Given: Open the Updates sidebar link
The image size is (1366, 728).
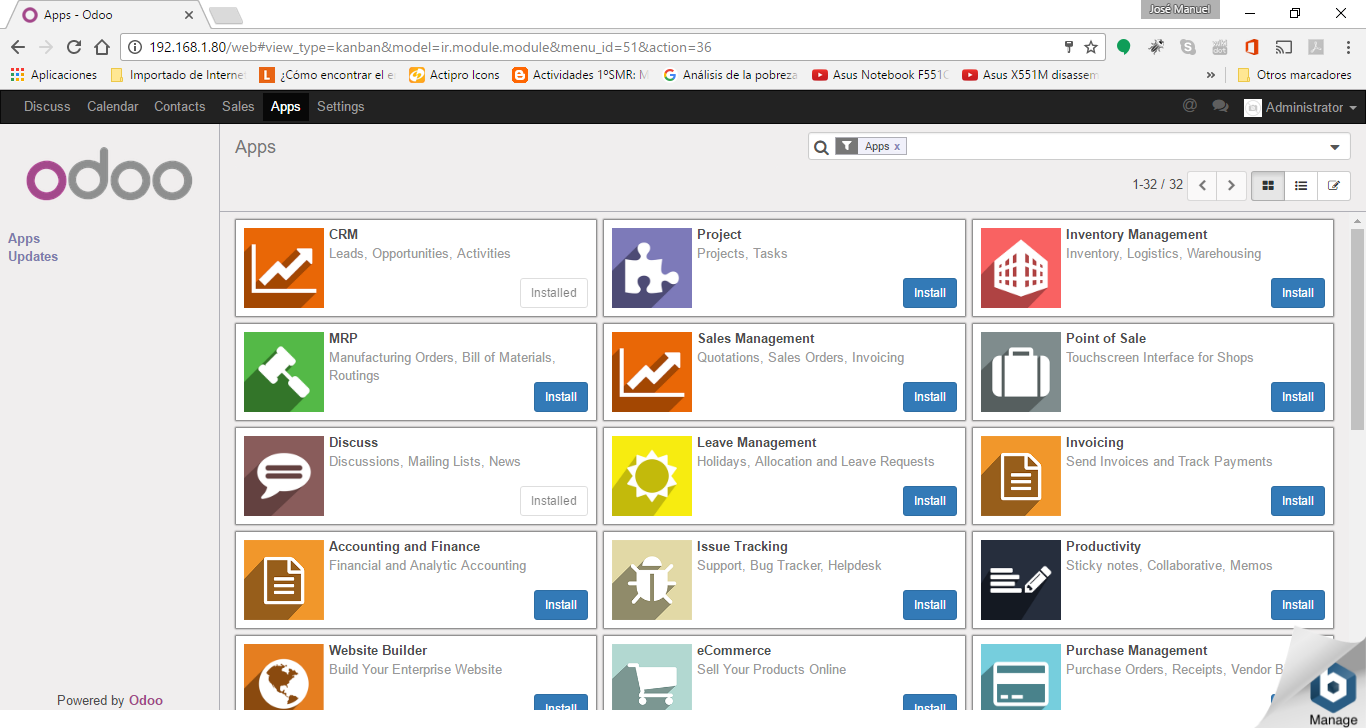Looking at the screenshot, I should (33, 257).
